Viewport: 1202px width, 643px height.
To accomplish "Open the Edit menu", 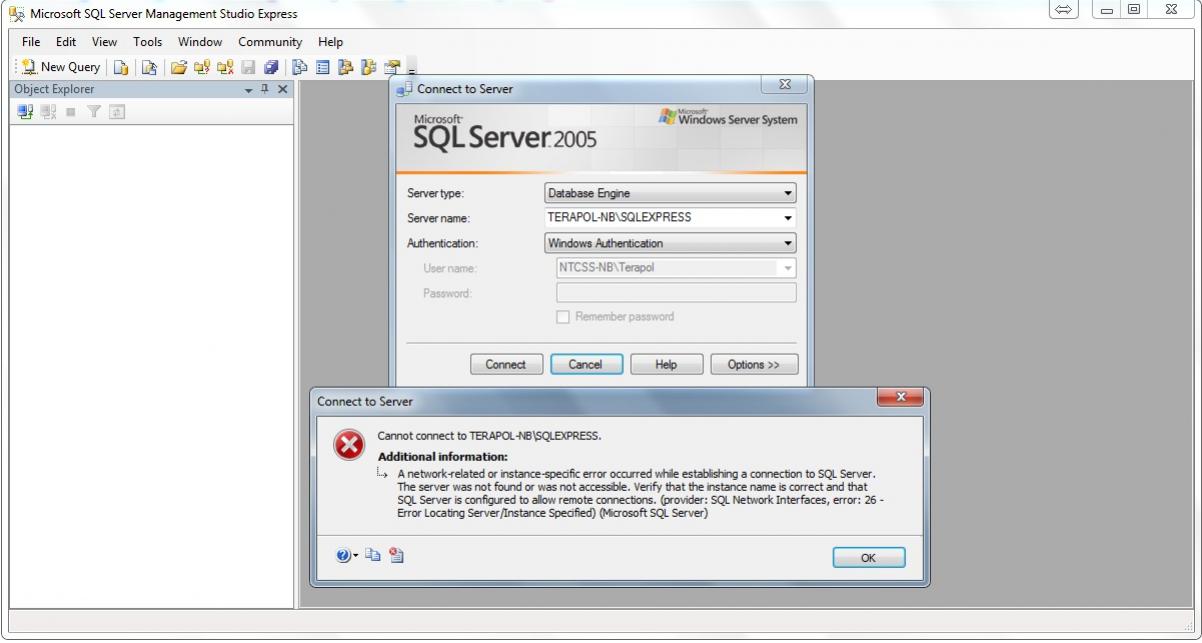I will [66, 42].
